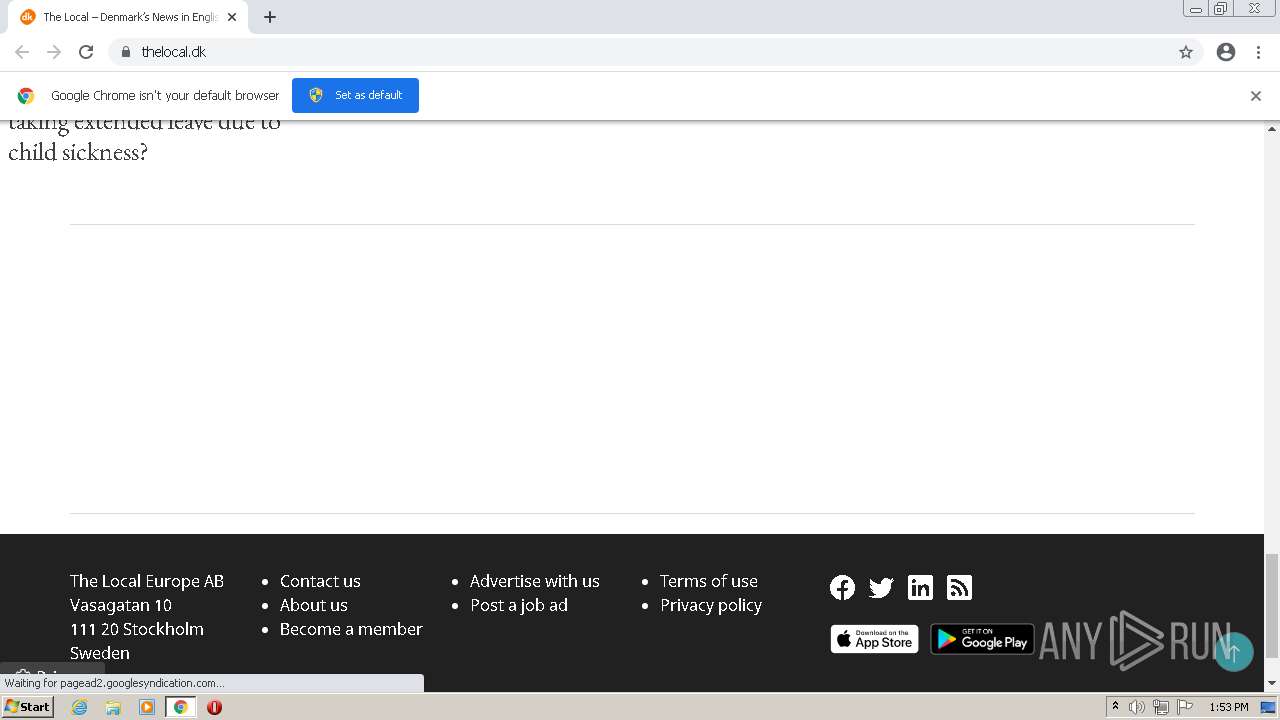The height and width of the screenshot is (720, 1280).
Task: Open Windows Explorer folder in taskbar
Action: tap(113, 707)
